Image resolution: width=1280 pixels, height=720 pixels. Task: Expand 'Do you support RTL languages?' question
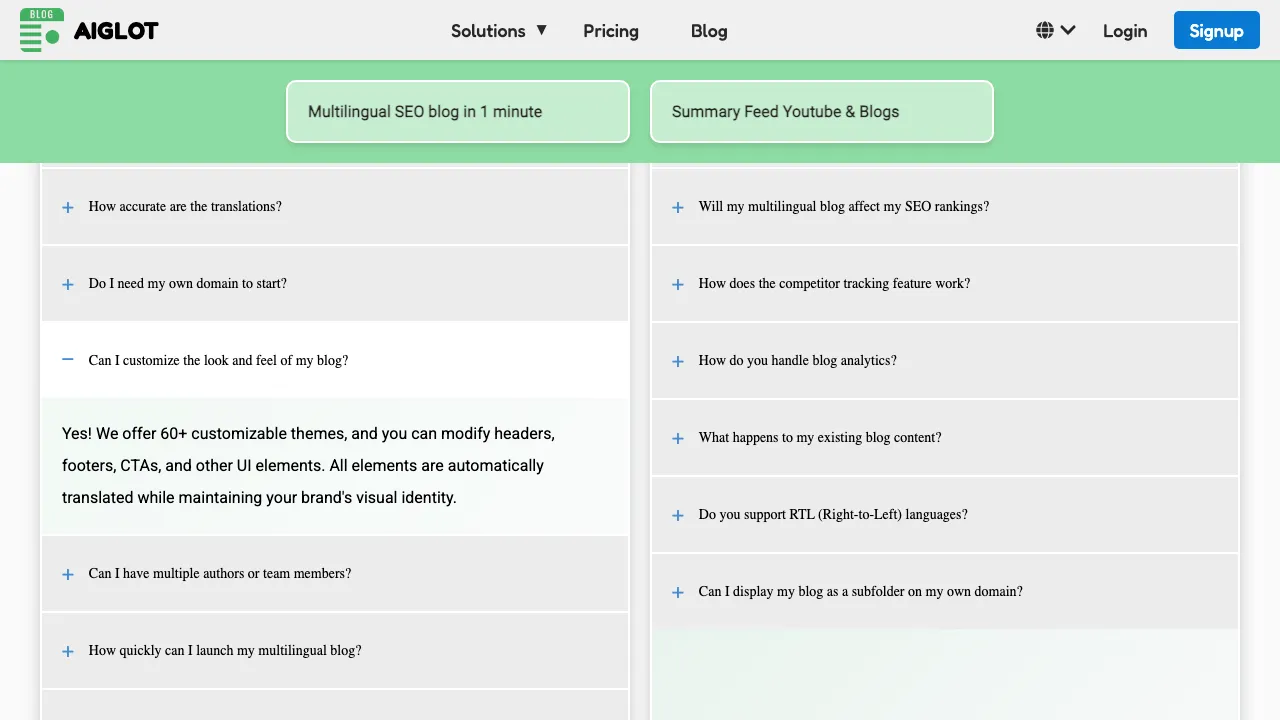pyautogui.click(x=833, y=515)
